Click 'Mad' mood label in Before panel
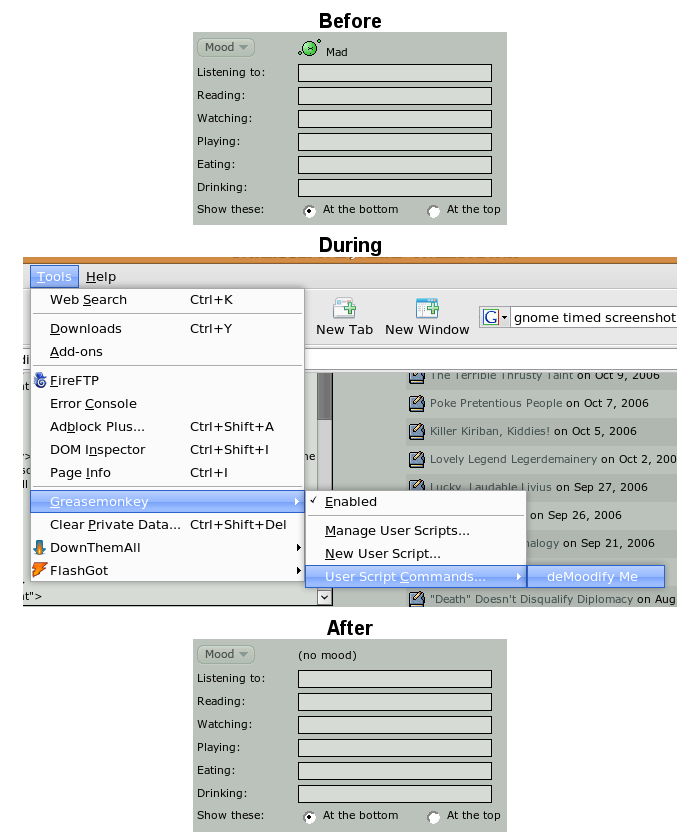Image resolution: width=700 pixels, height=832 pixels. pos(336,52)
